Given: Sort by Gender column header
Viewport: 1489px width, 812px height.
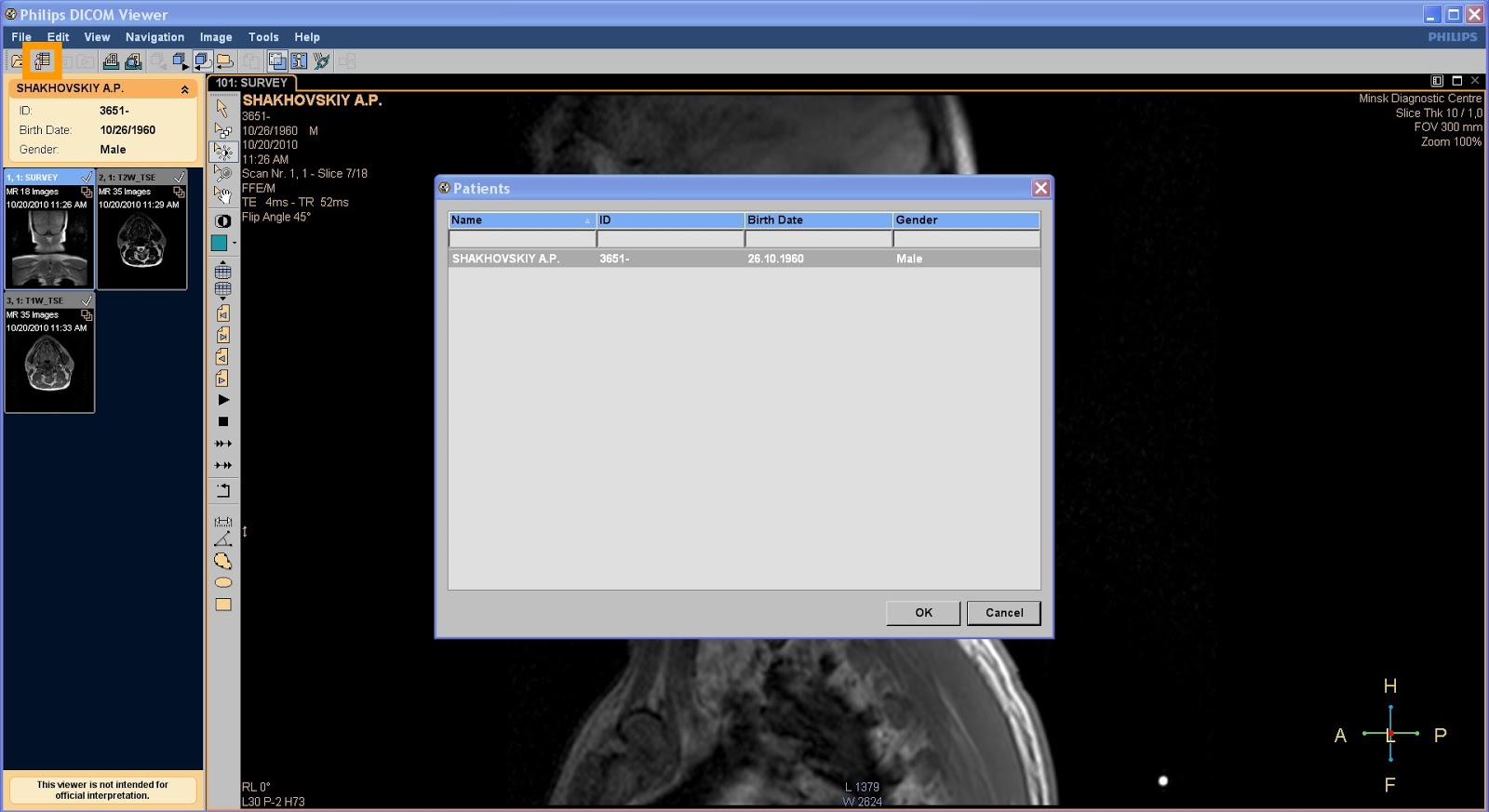Looking at the screenshot, I should pos(966,220).
